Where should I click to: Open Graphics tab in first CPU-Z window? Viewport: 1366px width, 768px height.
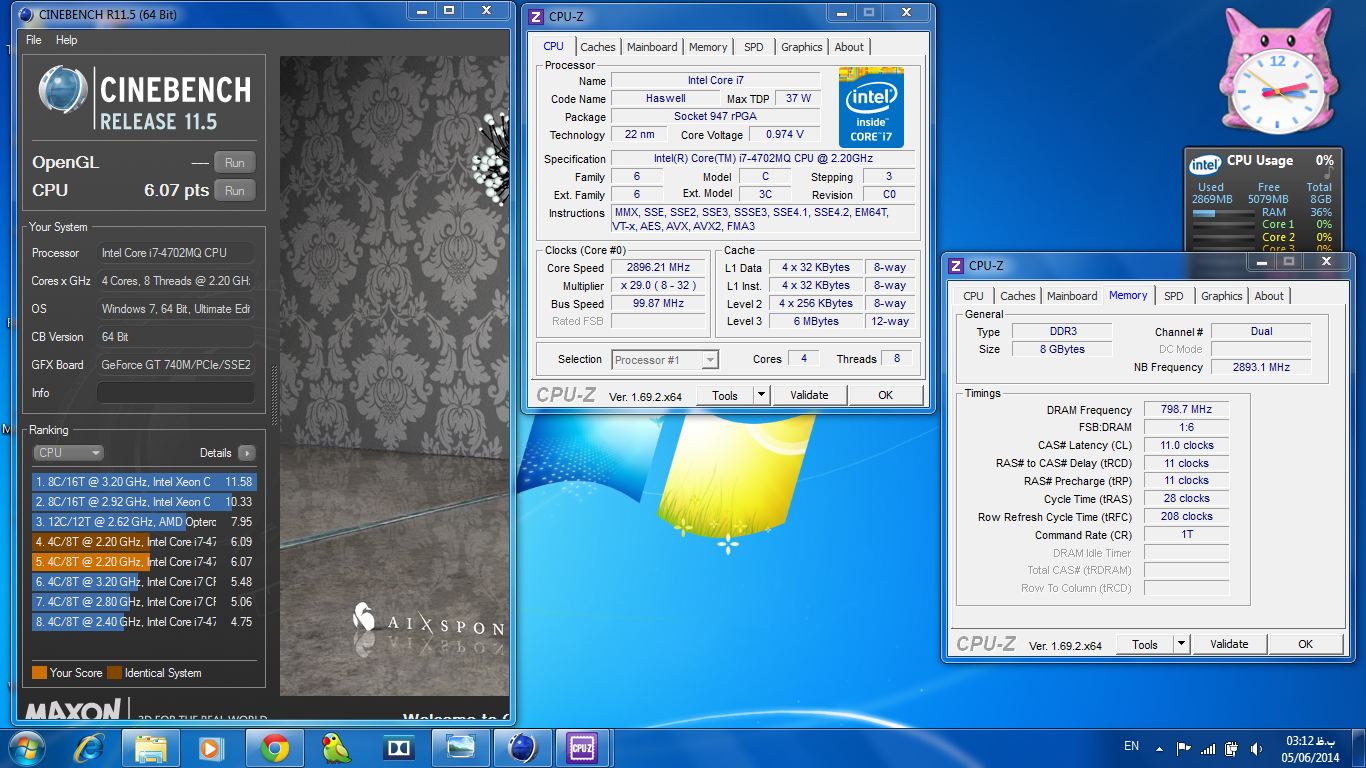pos(802,47)
